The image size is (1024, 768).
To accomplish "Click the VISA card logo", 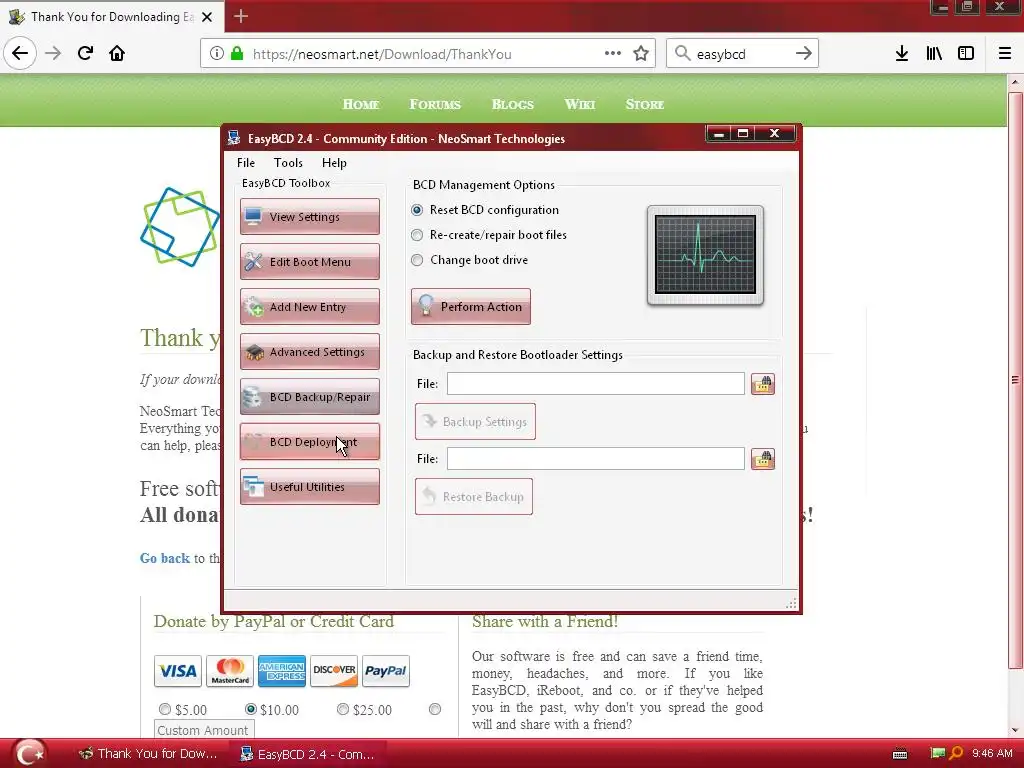I will (x=178, y=671).
